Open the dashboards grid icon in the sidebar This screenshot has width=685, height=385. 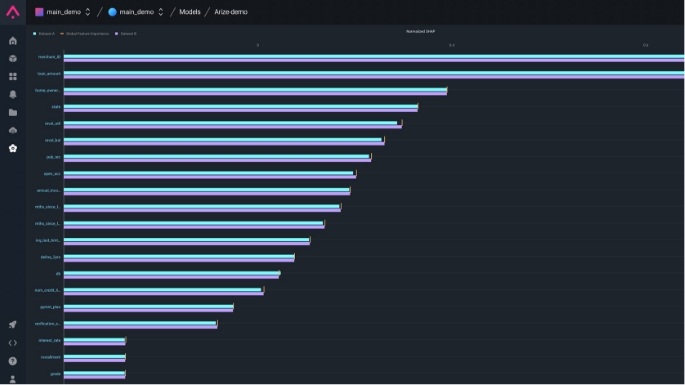[x=13, y=76]
